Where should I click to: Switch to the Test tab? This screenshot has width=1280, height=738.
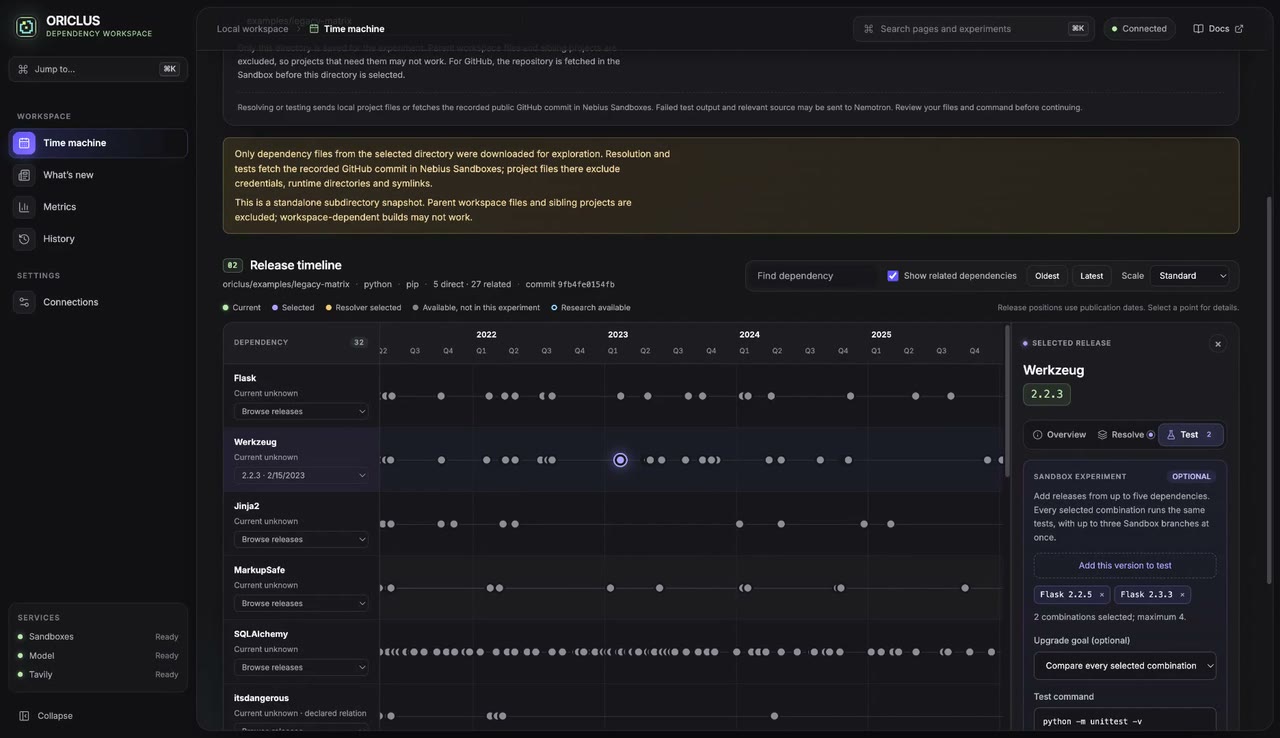point(1191,435)
